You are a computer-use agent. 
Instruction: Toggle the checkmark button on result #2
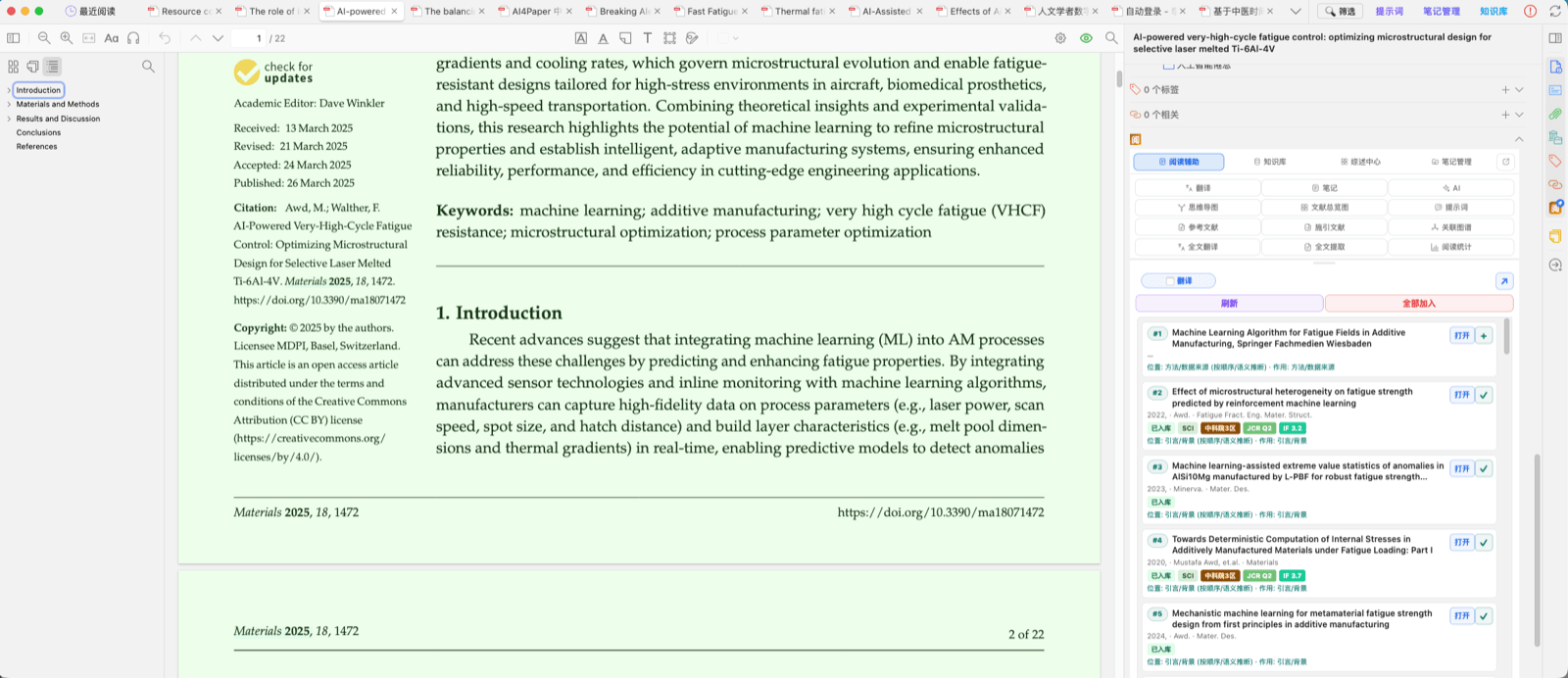tap(1484, 395)
